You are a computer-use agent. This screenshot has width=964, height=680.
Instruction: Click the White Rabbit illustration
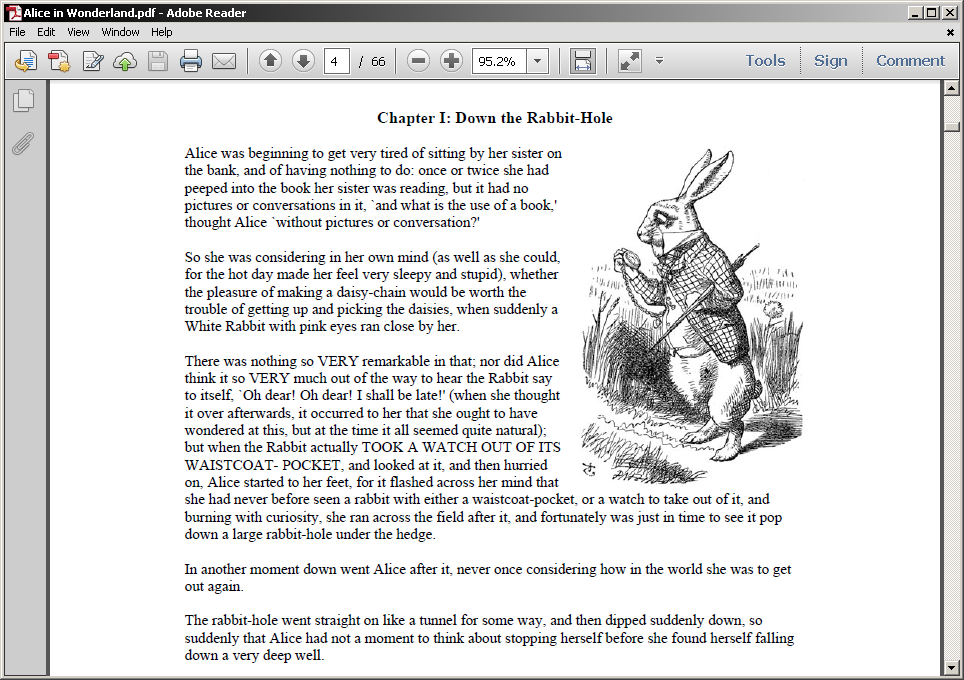(x=692, y=315)
